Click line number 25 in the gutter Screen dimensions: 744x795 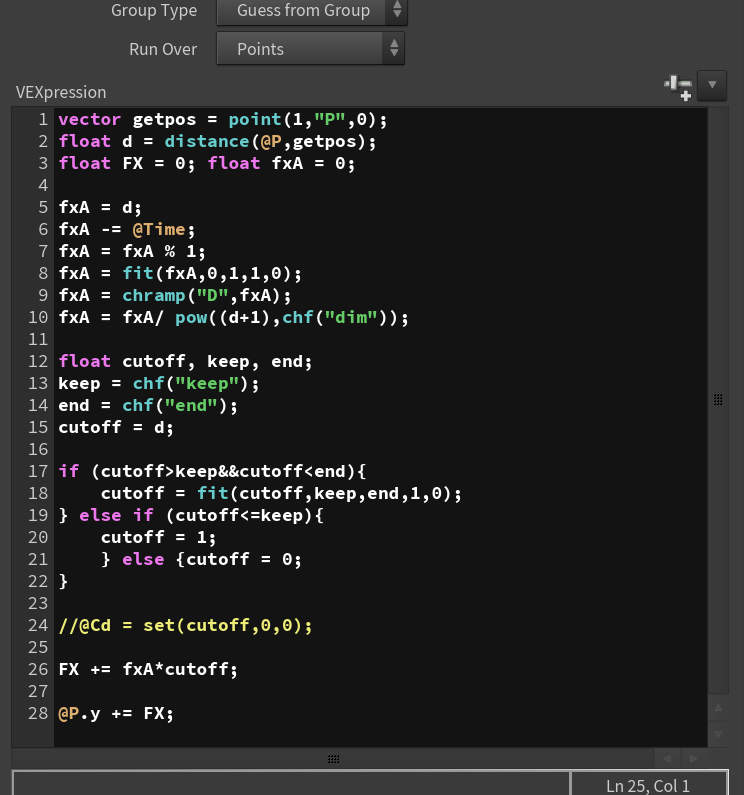click(x=38, y=647)
